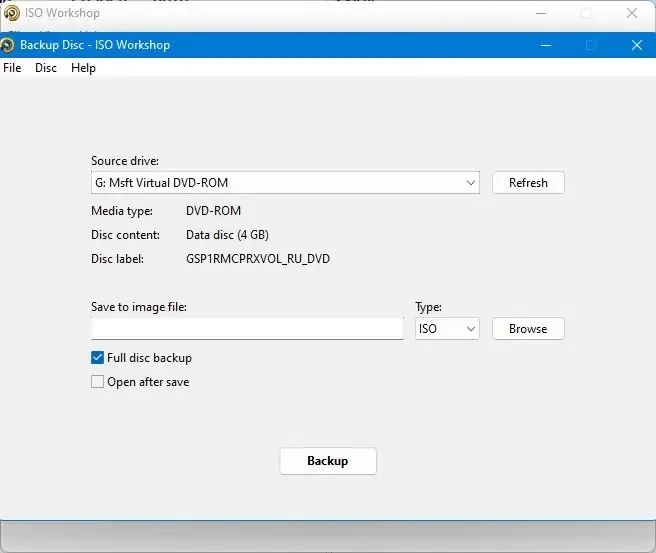Close the background ISO Workshop window
The image size is (656, 553).
632,13
